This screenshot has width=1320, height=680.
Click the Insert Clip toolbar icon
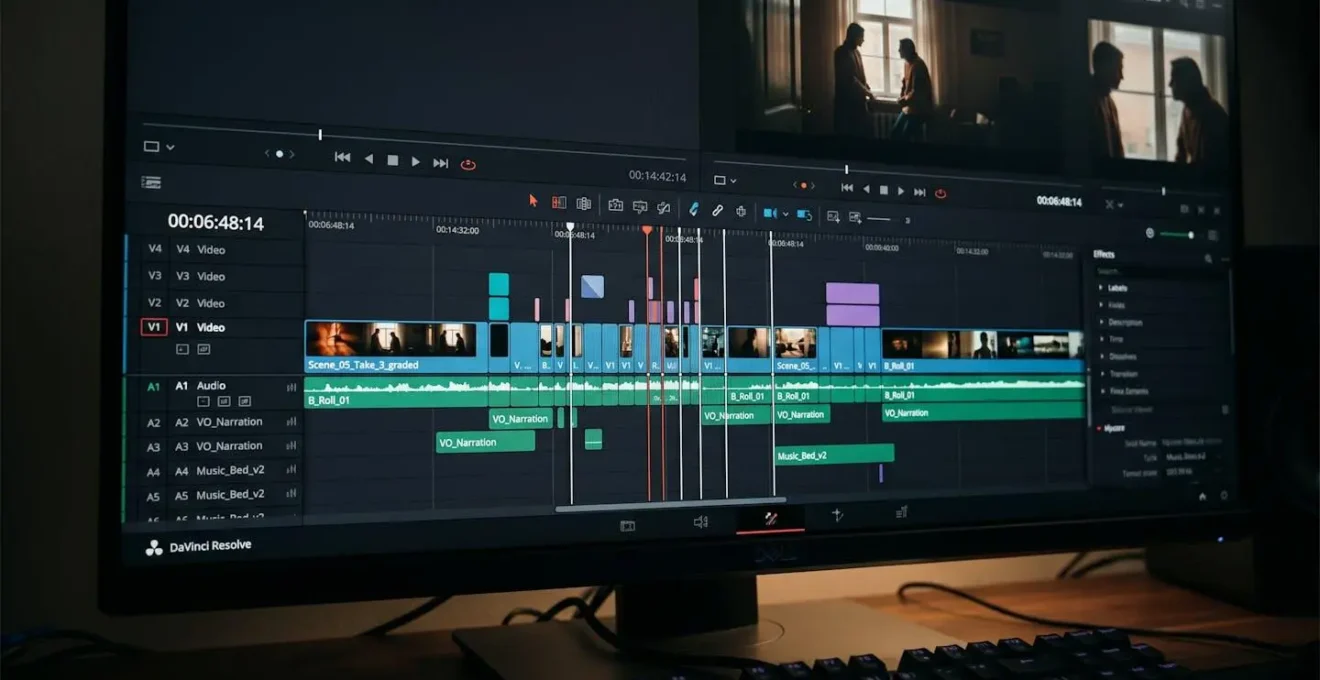pos(616,205)
